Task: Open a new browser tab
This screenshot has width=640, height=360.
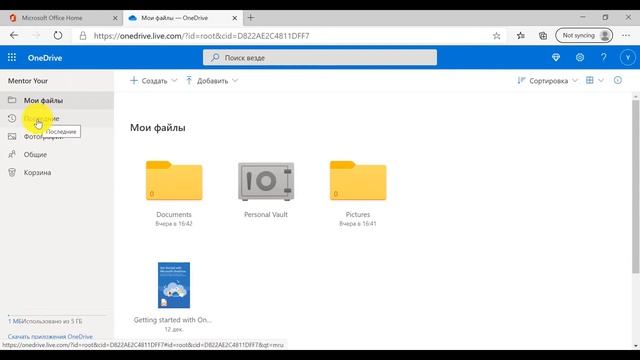Action: tap(251, 18)
